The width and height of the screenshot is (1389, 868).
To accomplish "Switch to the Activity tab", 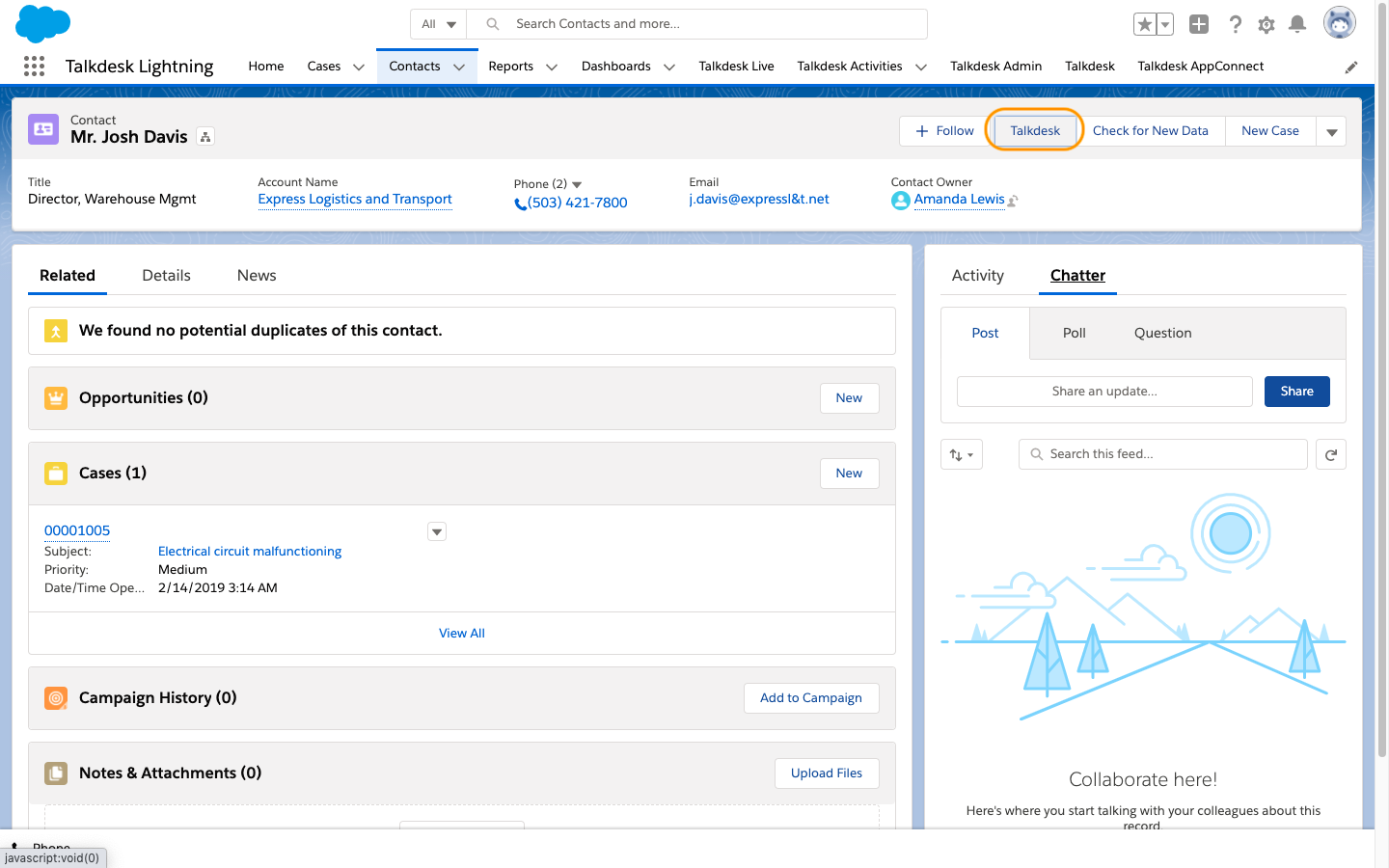I will [978, 276].
